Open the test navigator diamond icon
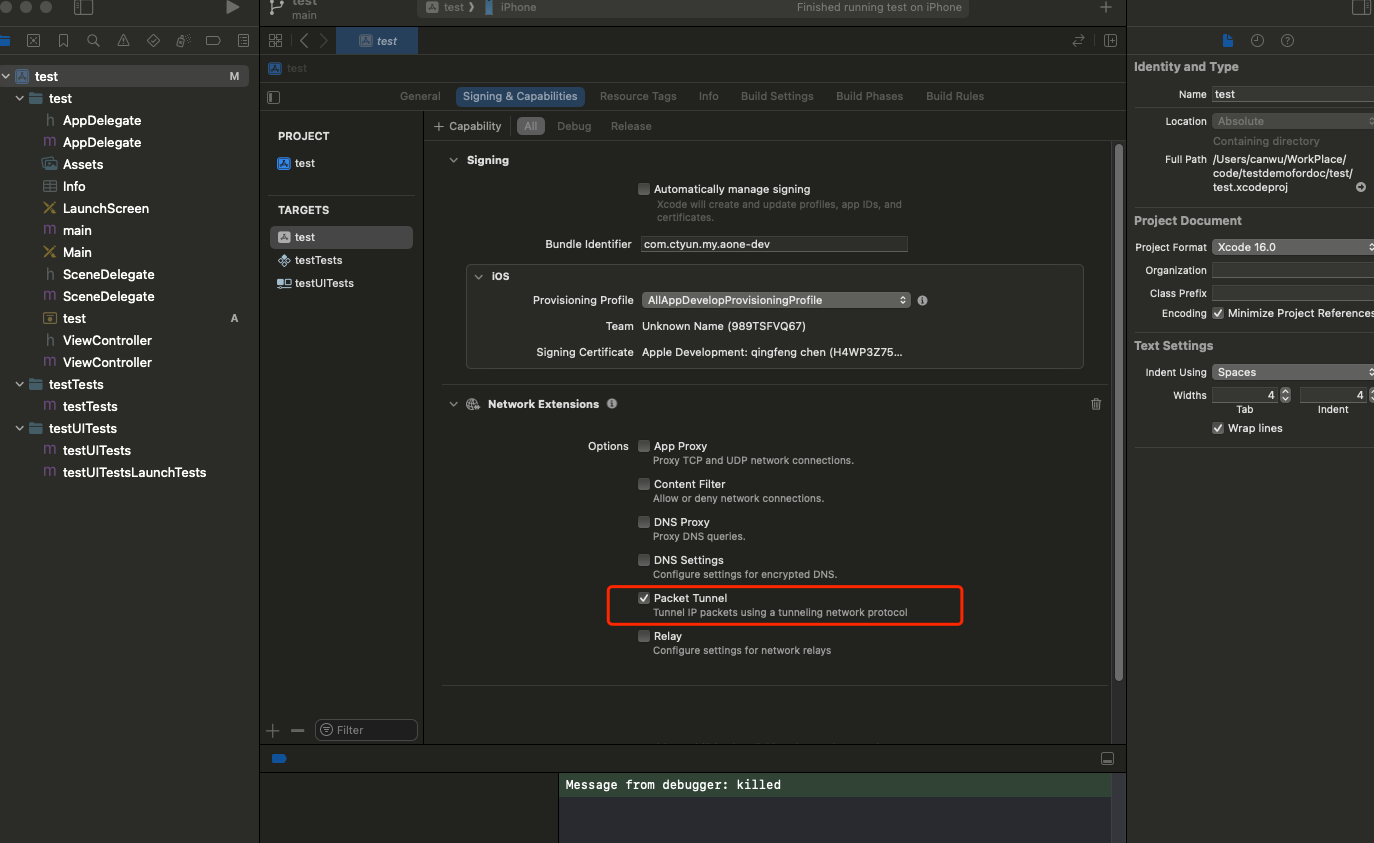 (x=153, y=41)
